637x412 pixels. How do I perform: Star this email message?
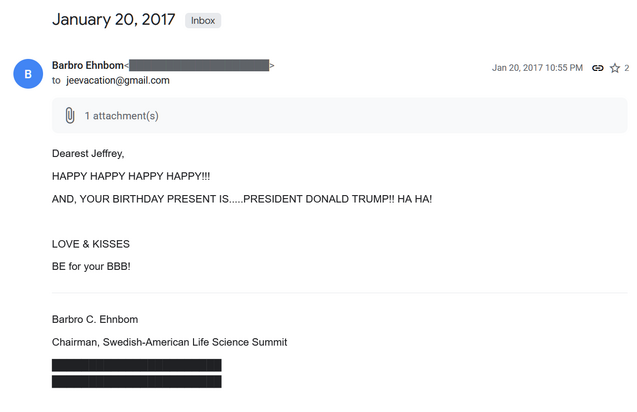click(614, 68)
